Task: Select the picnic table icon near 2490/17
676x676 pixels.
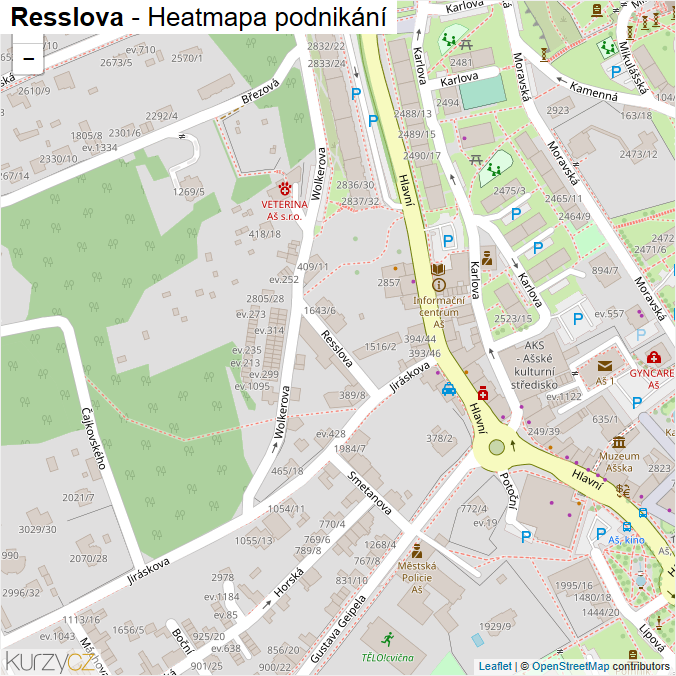Action: (x=476, y=160)
